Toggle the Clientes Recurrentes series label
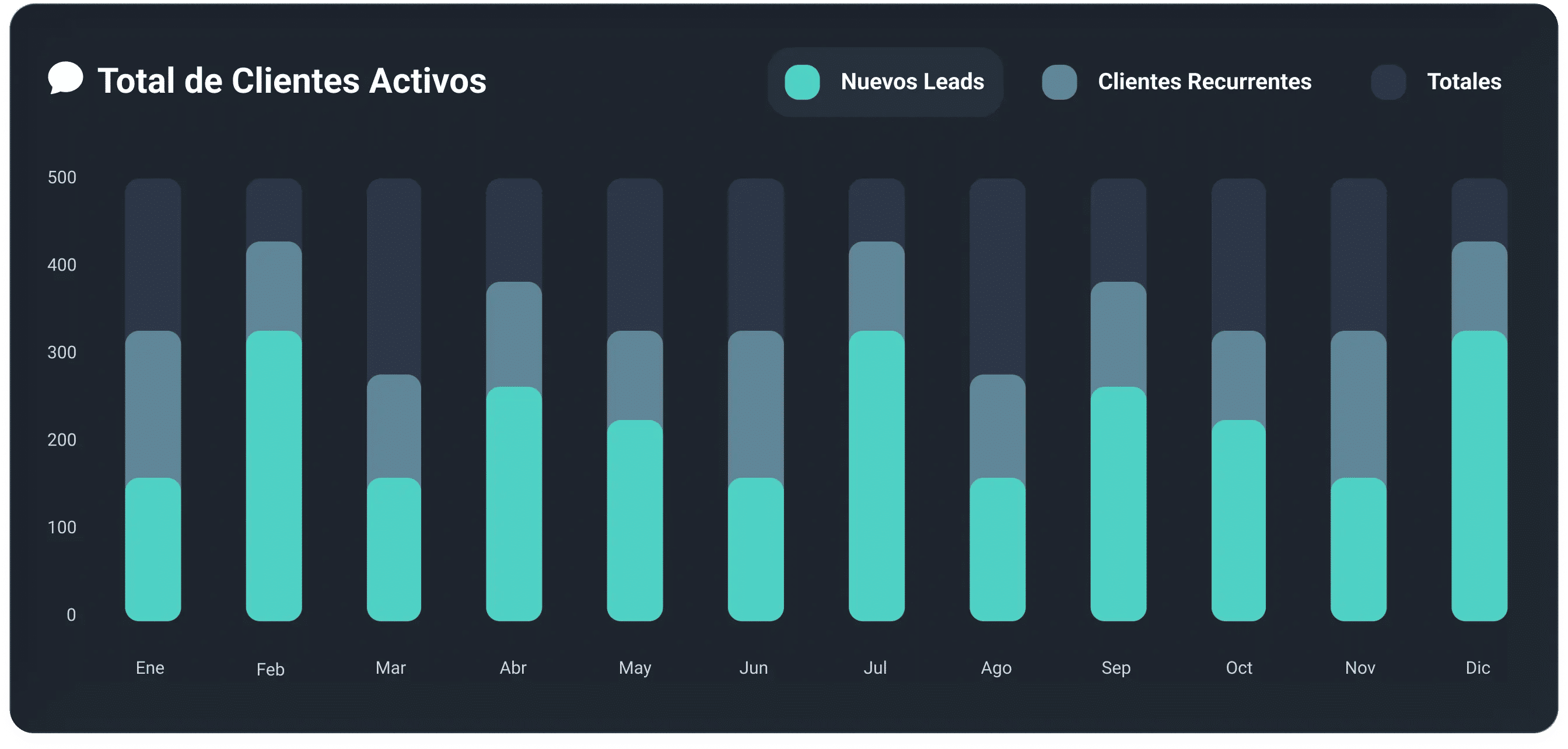This screenshot has height=749, width=1568. [1204, 82]
